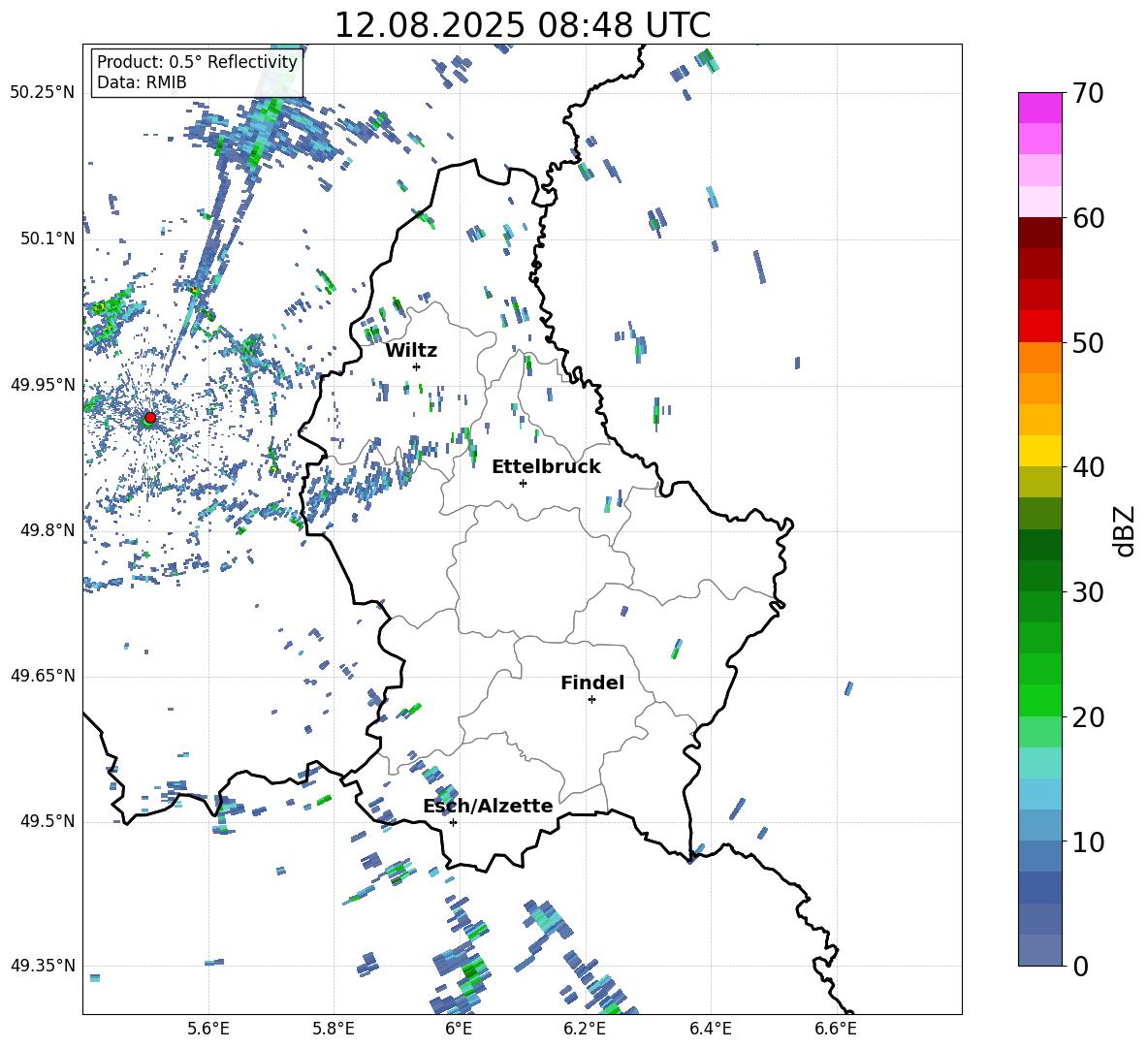Click the 5.8°E longitude label
1148x1048 pixels.
tap(334, 1030)
